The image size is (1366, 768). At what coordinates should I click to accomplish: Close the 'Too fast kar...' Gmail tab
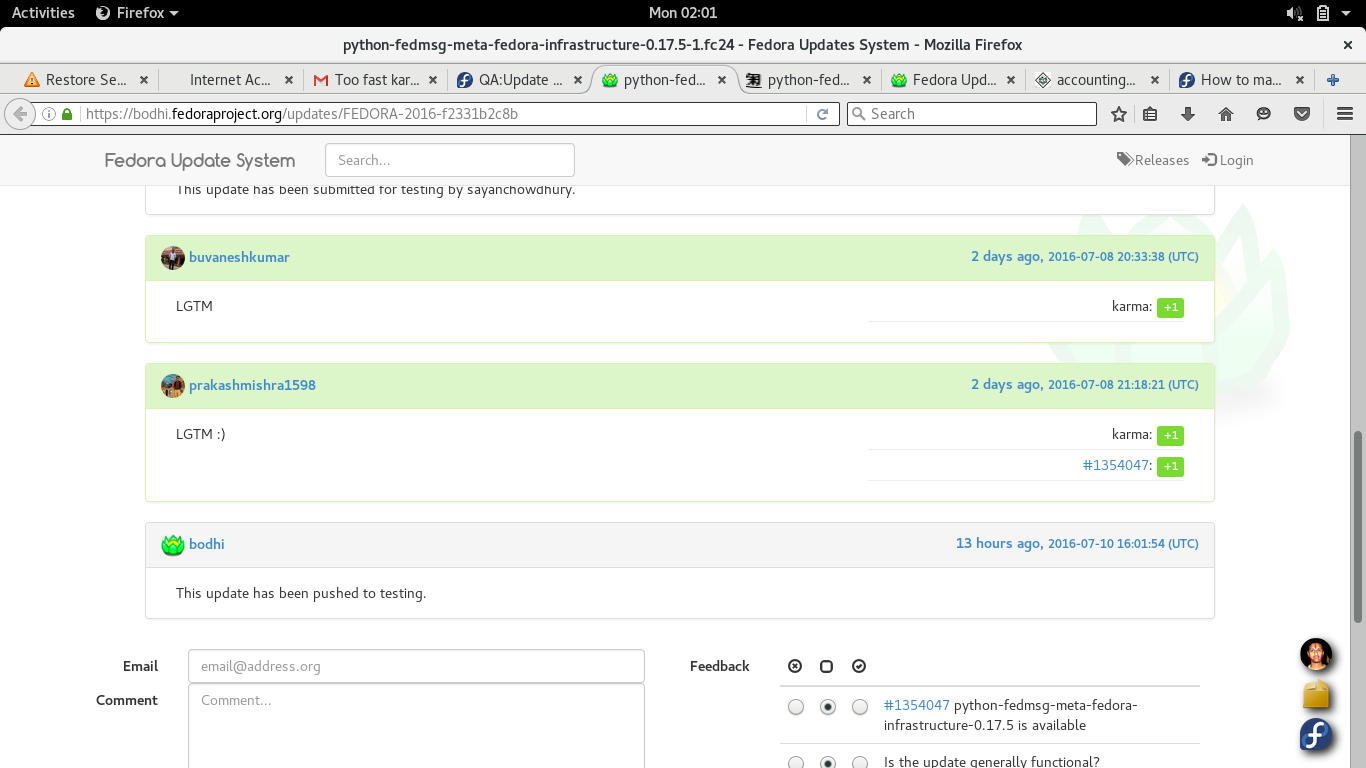click(433, 80)
